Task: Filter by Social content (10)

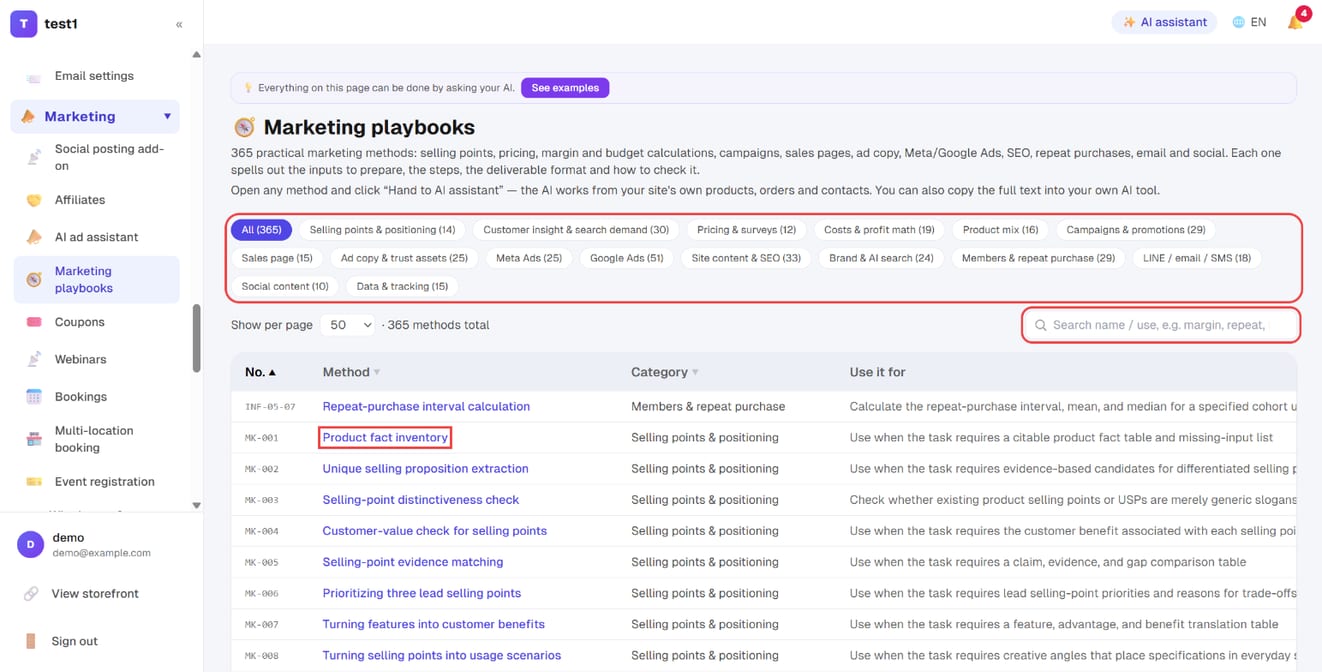Action: point(285,286)
